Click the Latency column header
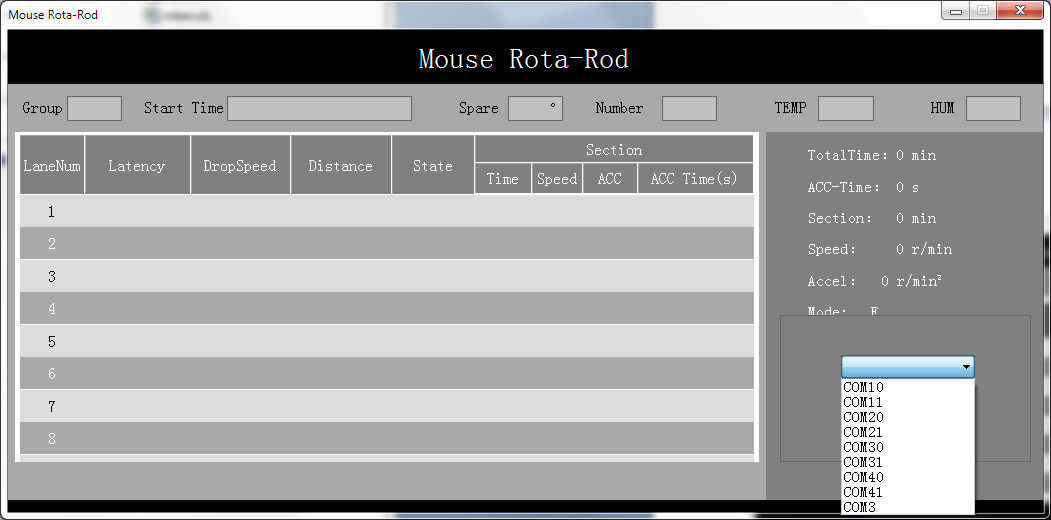The image size is (1051, 520). 137,166
